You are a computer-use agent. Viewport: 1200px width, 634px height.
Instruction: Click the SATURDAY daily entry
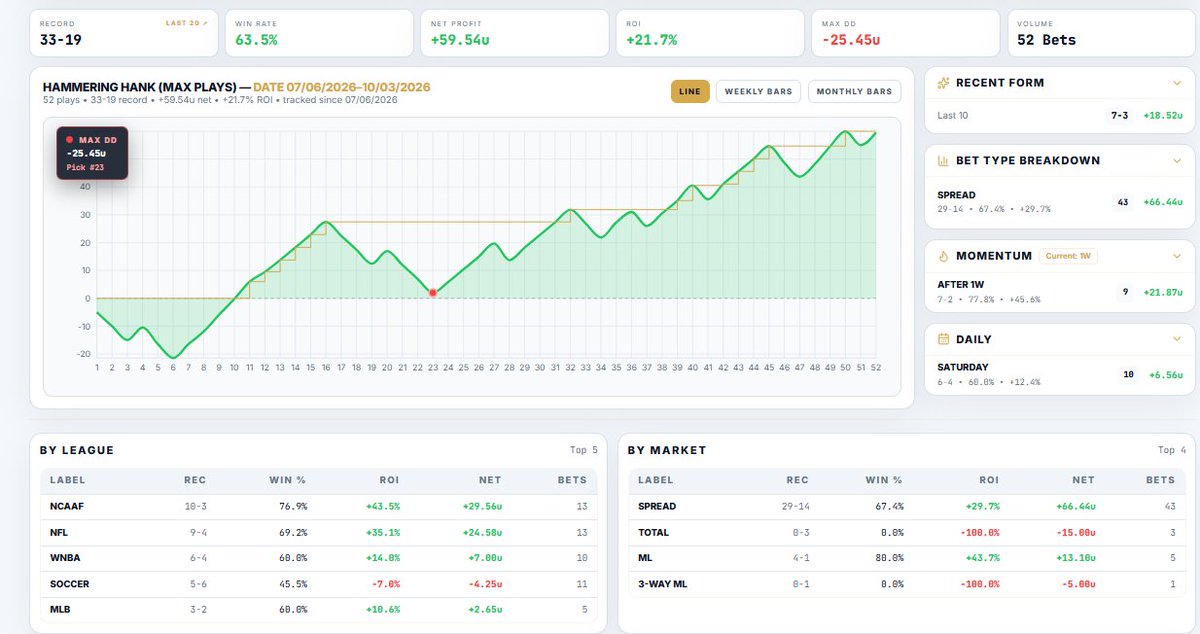[x=1060, y=374]
